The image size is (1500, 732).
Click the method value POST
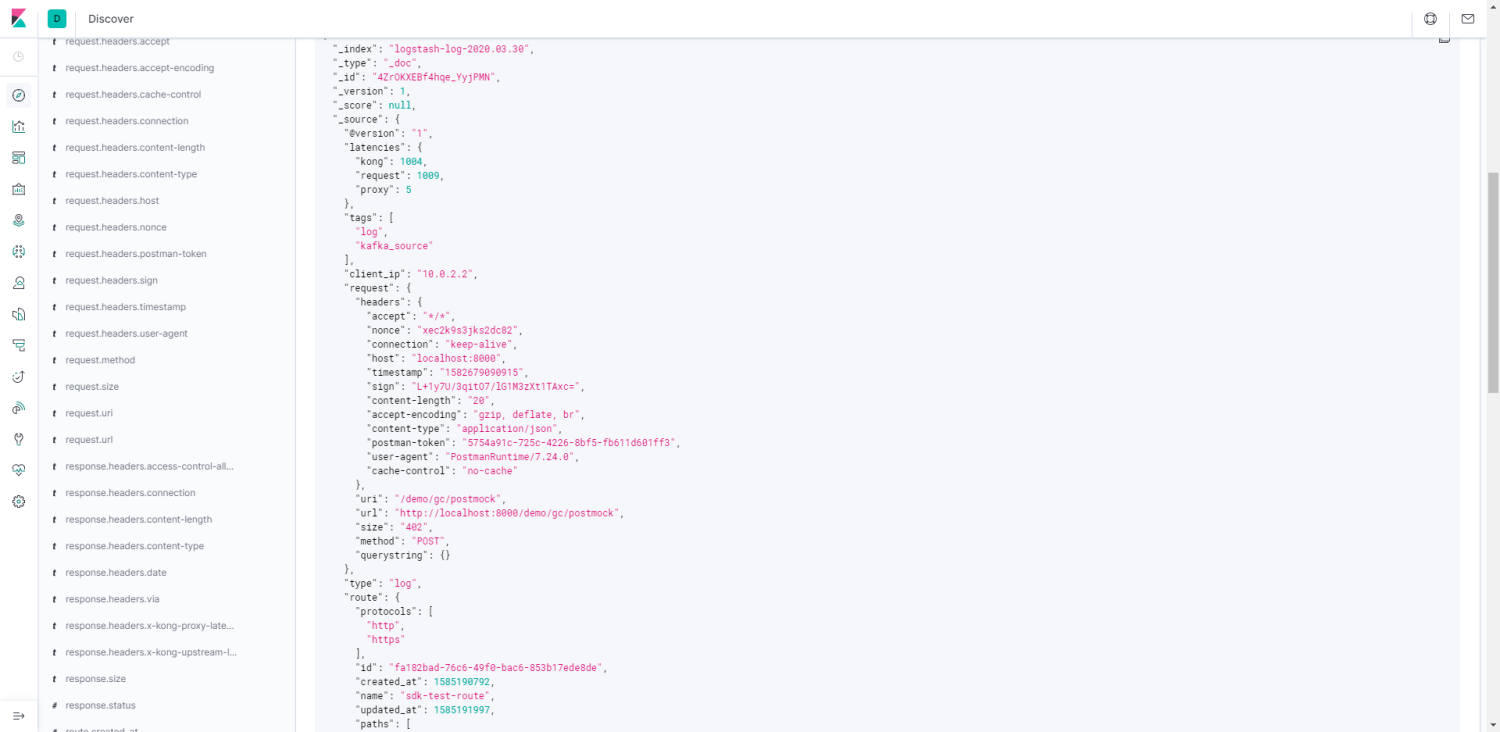point(428,541)
